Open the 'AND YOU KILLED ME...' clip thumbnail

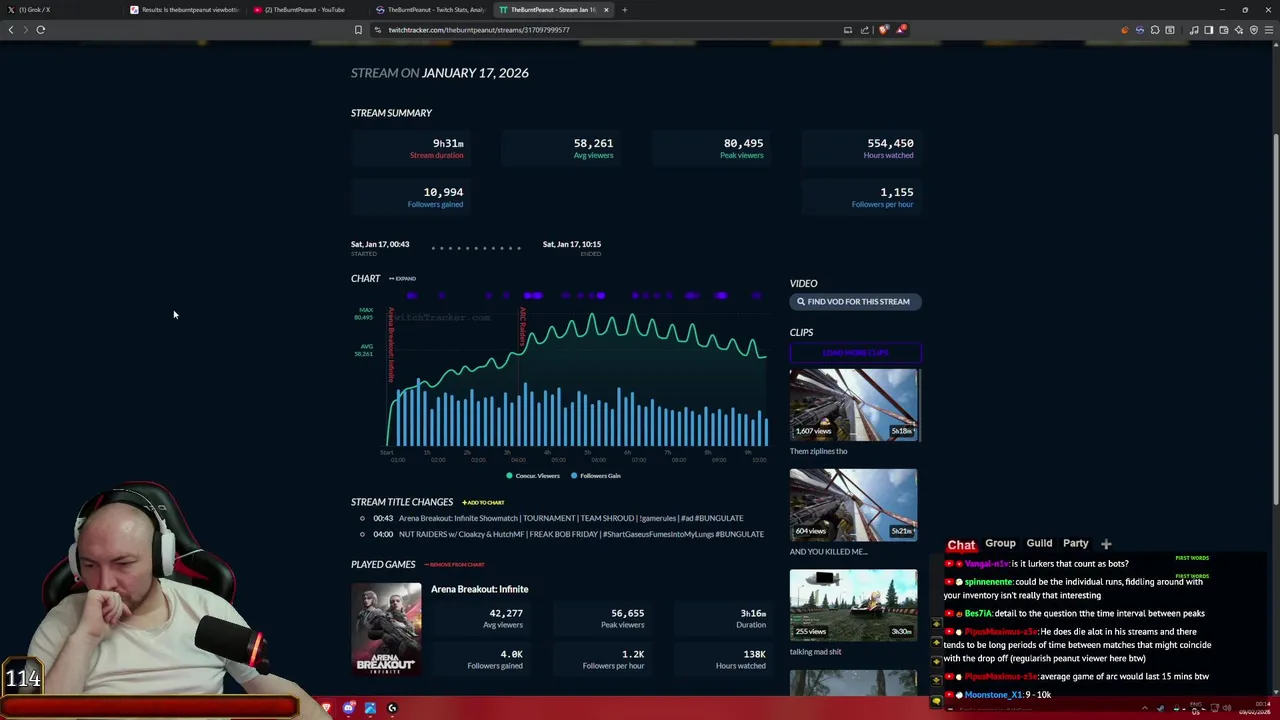click(x=853, y=505)
